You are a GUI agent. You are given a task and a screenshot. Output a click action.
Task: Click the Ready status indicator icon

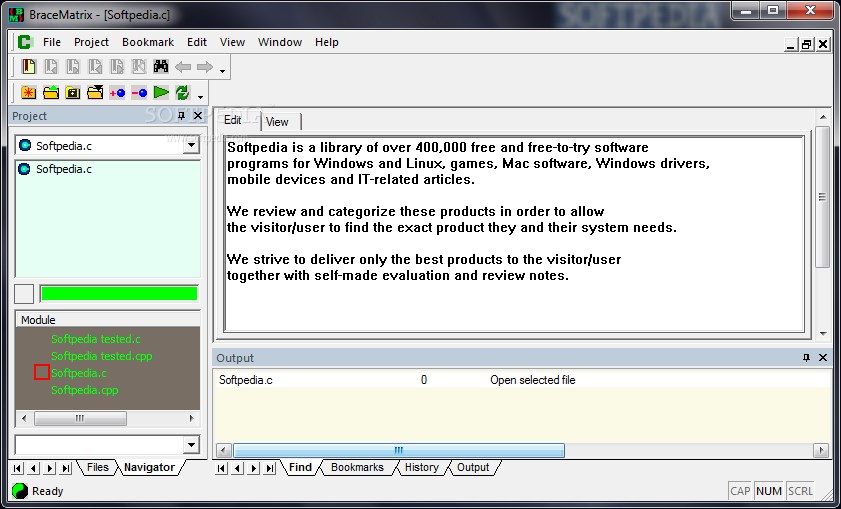pos(19,491)
